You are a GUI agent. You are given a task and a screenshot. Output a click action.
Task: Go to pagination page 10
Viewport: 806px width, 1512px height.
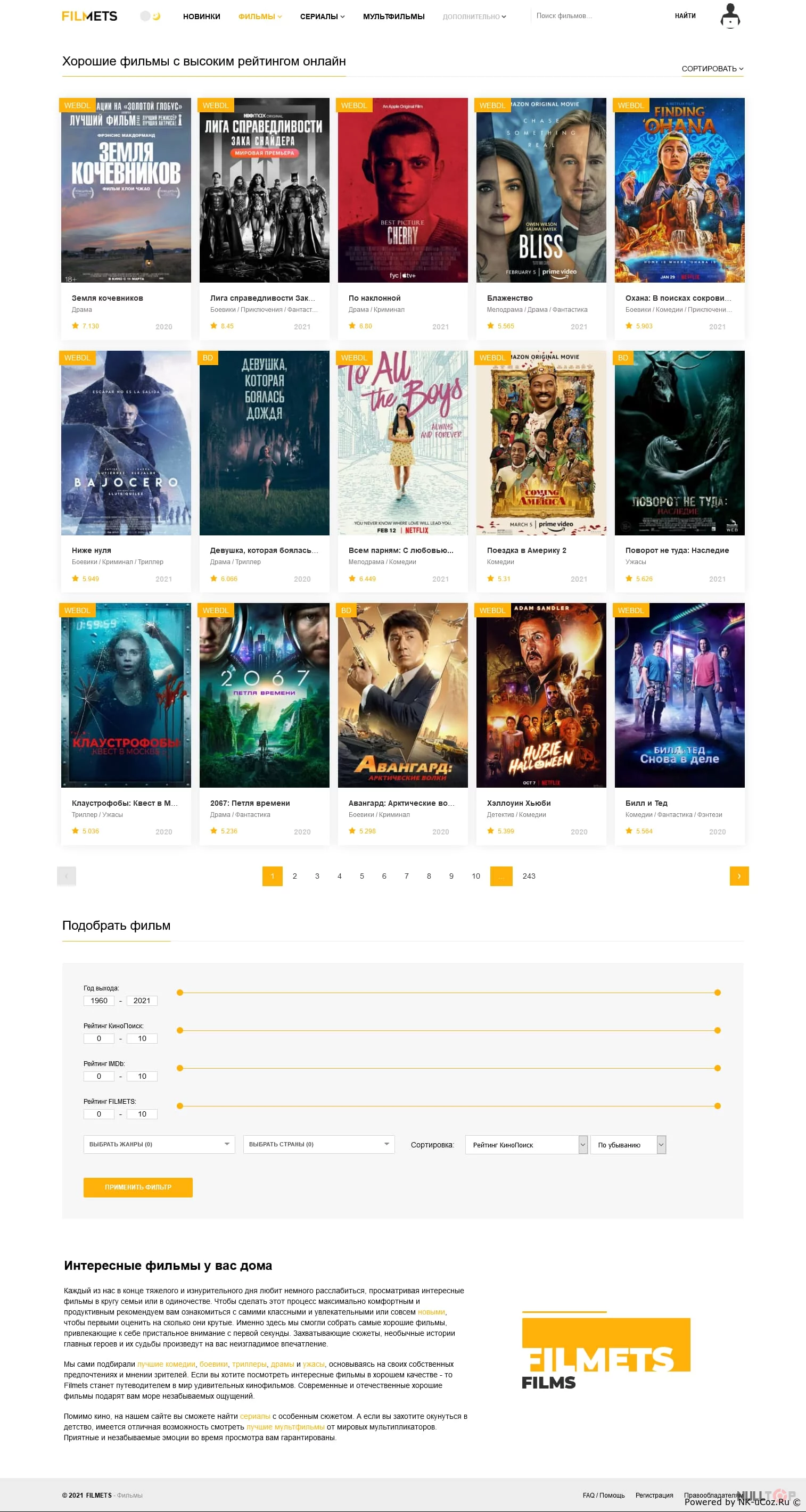click(x=476, y=875)
